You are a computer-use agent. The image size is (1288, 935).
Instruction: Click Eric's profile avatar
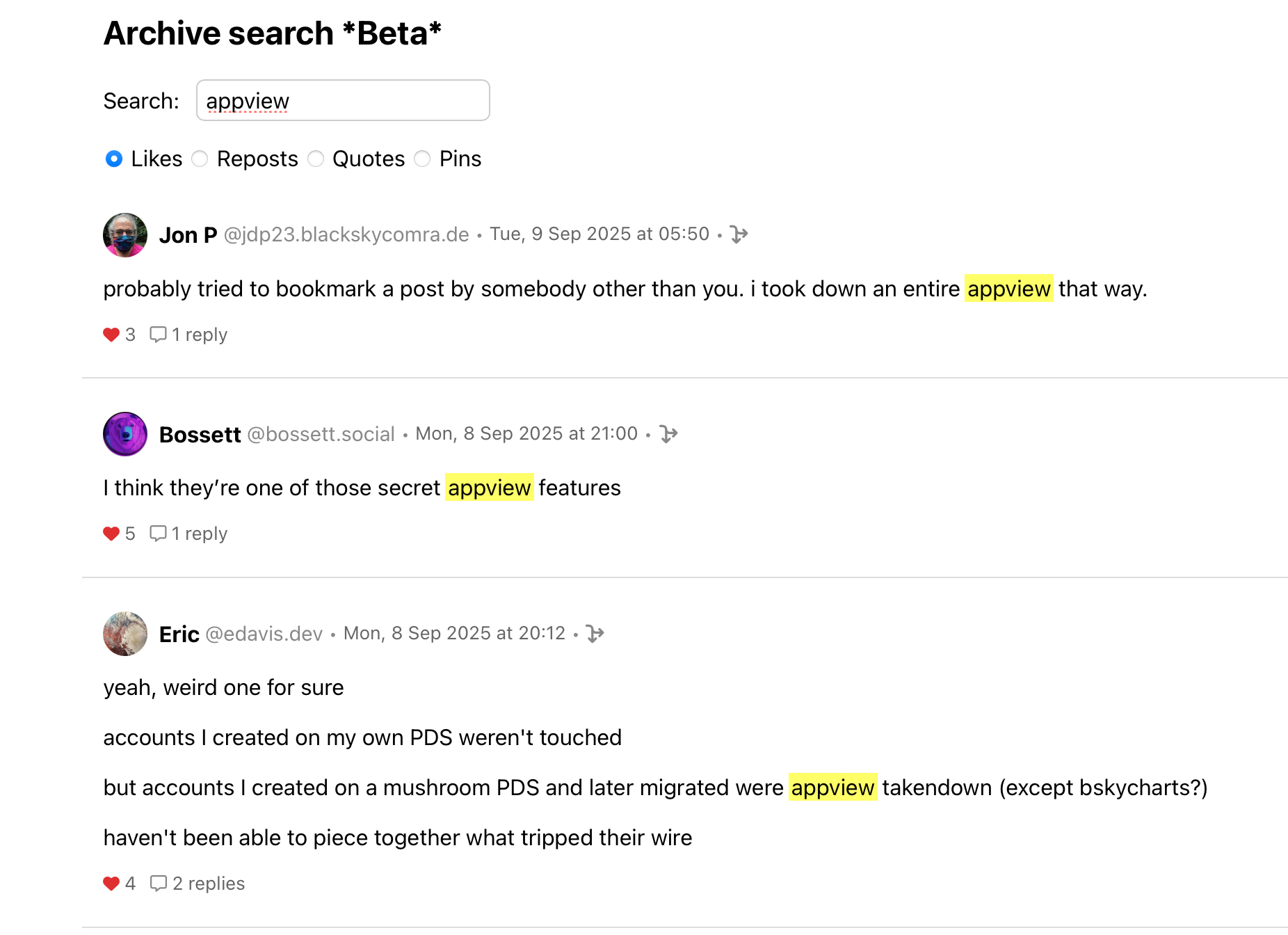point(125,634)
